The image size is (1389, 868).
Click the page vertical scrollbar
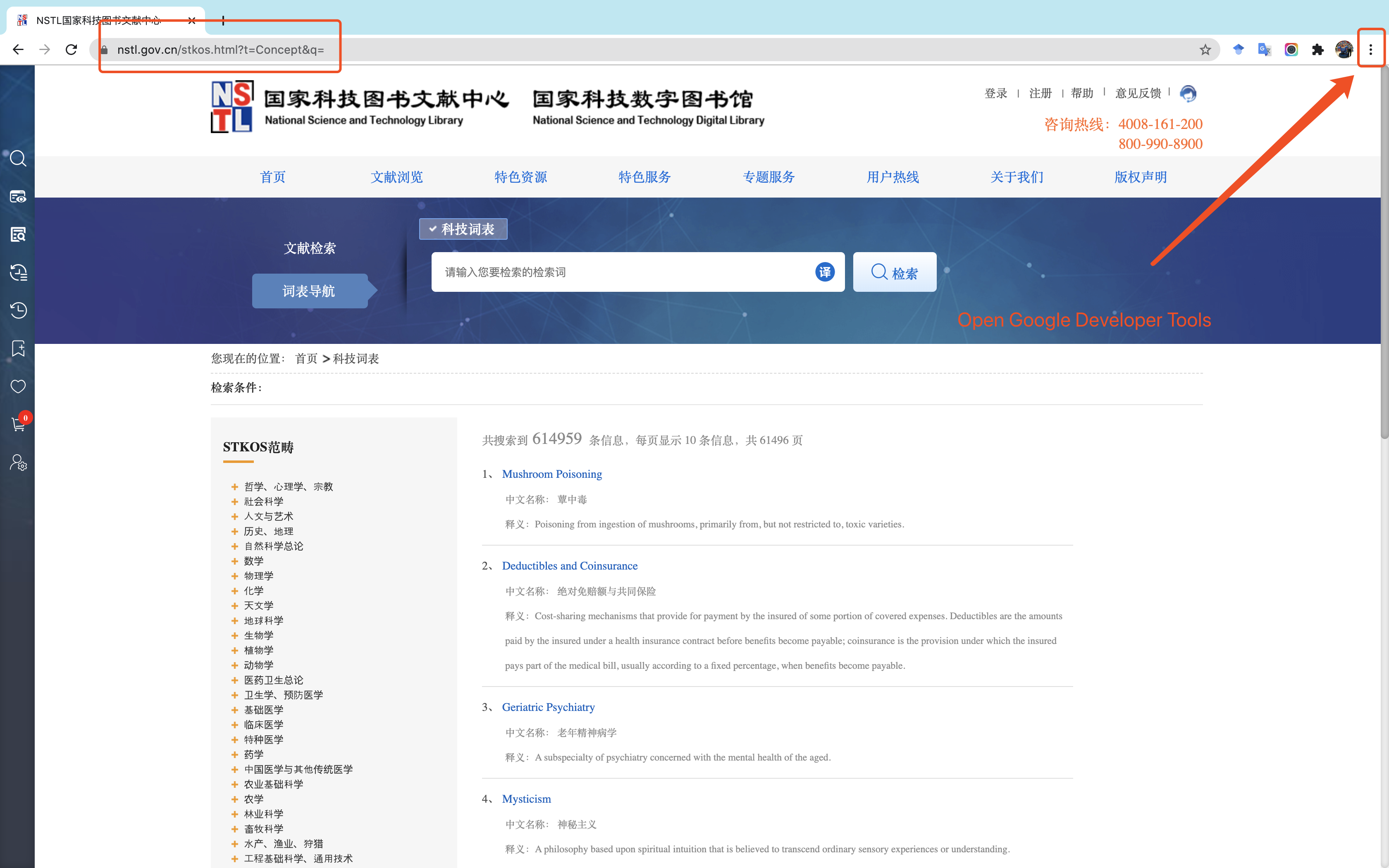pyautogui.click(x=1384, y=253)
